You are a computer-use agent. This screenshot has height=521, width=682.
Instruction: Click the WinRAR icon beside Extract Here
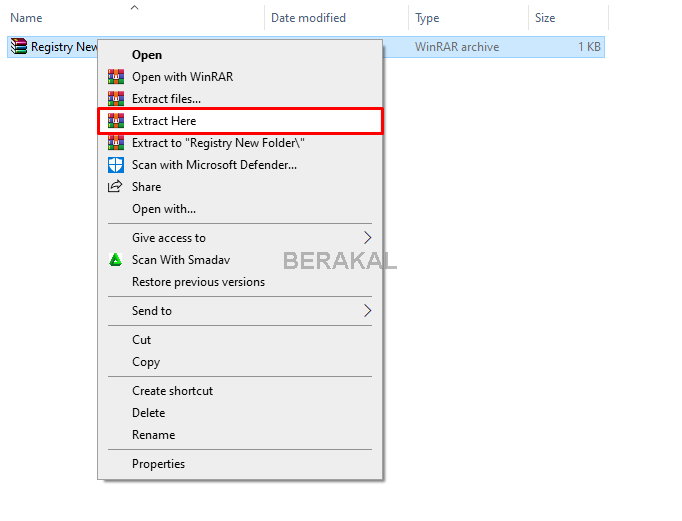click(x=115, y=121)
